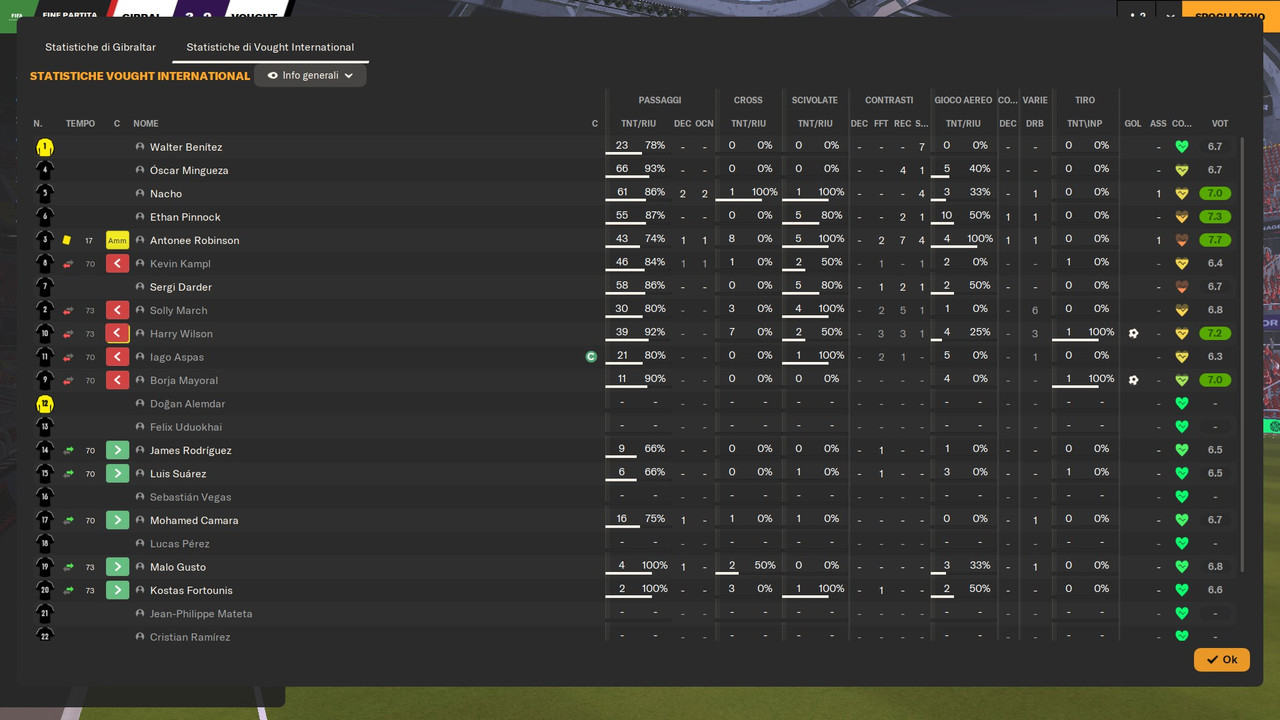The width and height of the screenshot is (1280, 720).
Task: Sort by the TEMPO column header
Action: pos(80,124)
